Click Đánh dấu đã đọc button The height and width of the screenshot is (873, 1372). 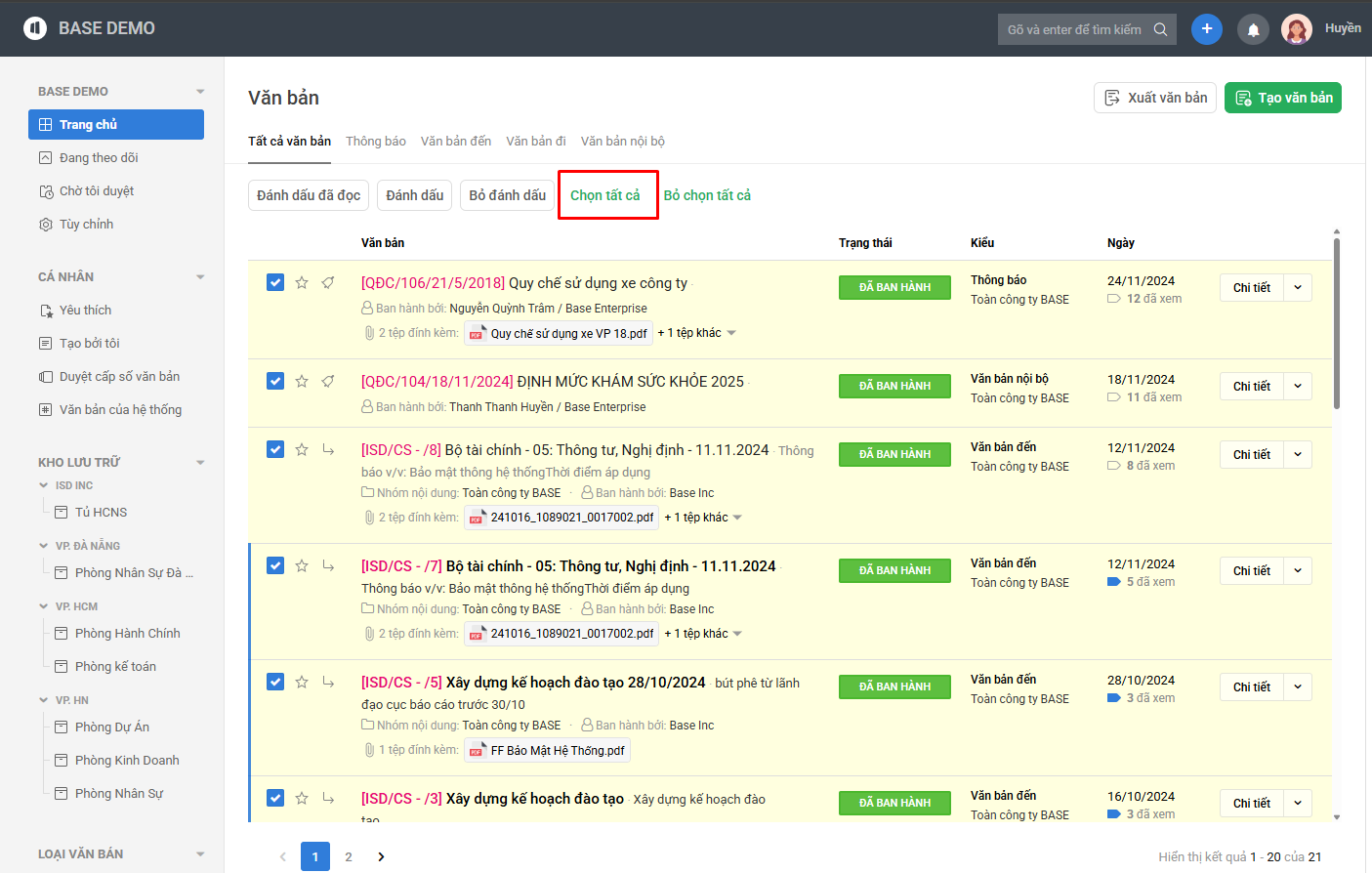point(309,195)
